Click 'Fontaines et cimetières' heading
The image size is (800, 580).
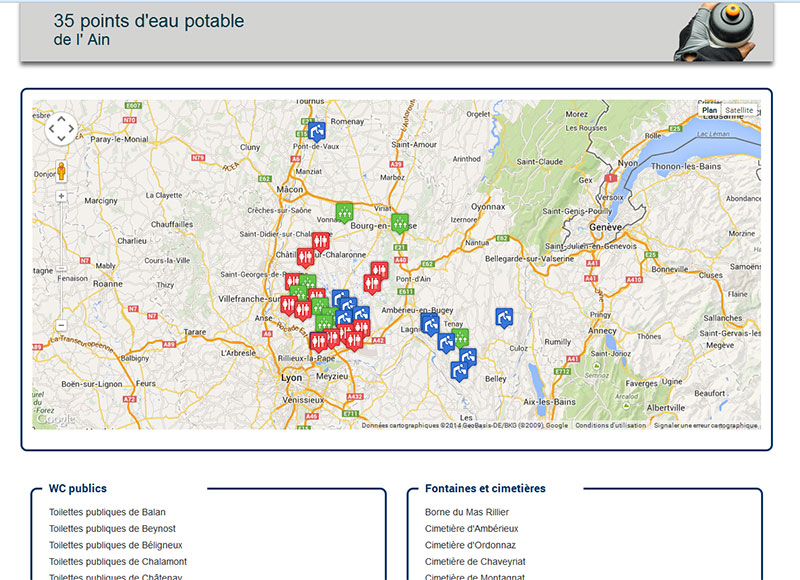click(485, 489)
